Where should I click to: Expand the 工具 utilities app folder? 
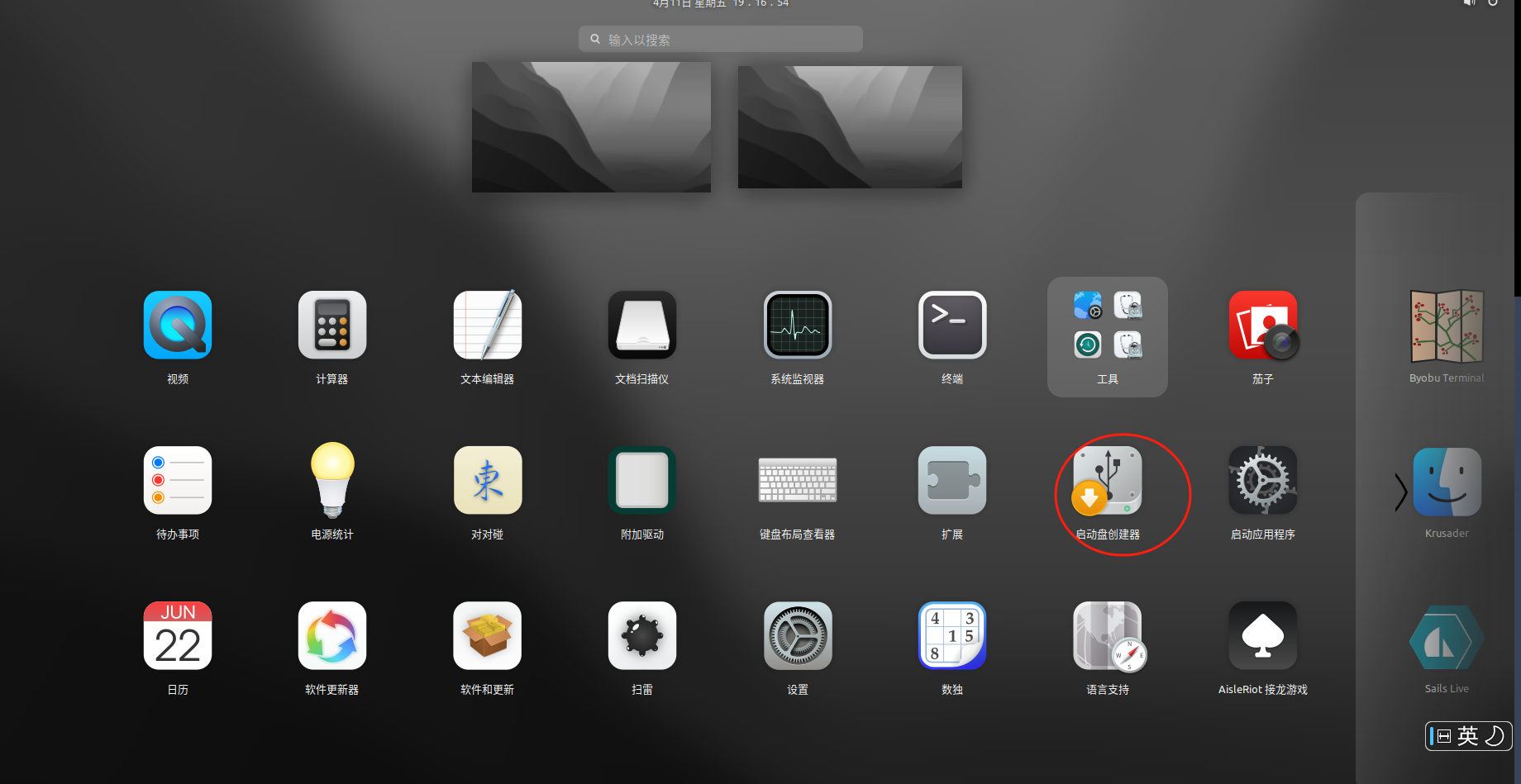[1107, 336]
